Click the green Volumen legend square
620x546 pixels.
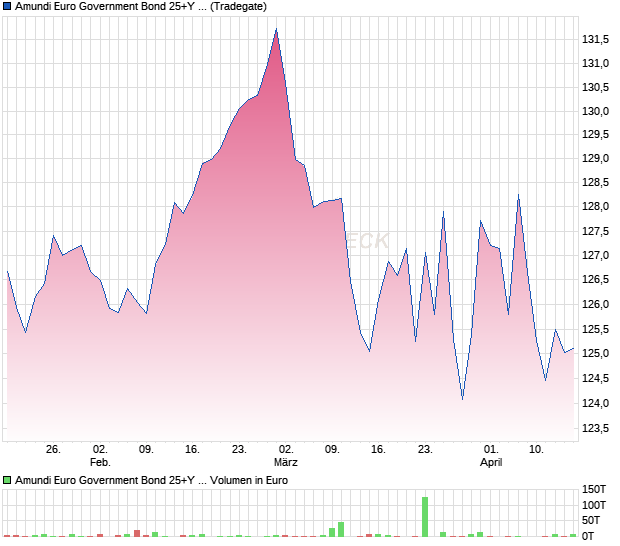[x=8, y=480]
